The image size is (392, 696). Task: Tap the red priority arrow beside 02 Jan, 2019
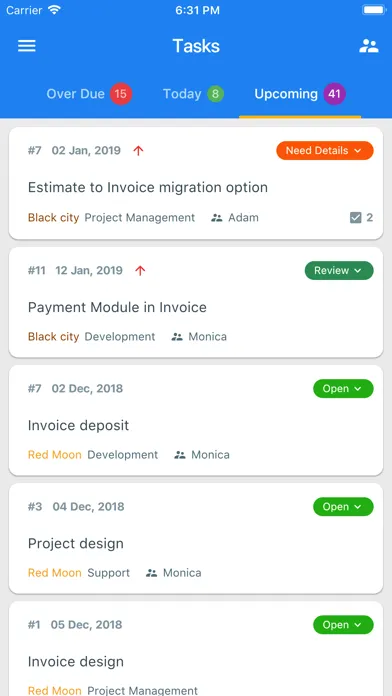(x=139, y=151)
